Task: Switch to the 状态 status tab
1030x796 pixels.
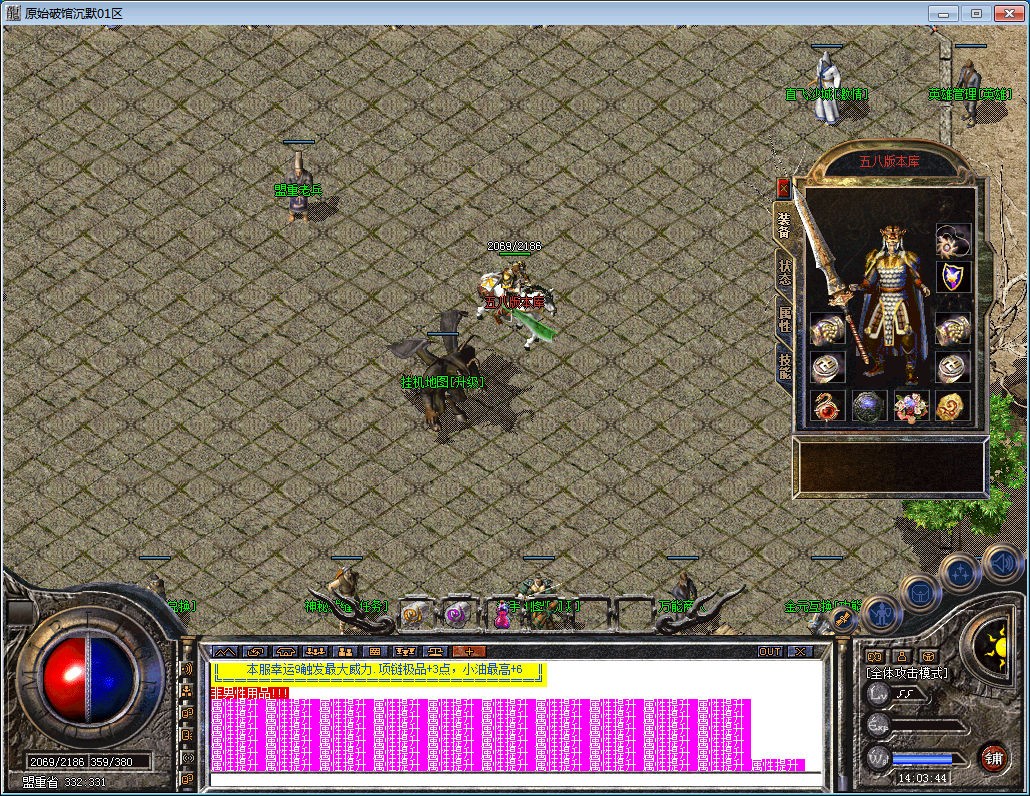Action: (784, 272)
